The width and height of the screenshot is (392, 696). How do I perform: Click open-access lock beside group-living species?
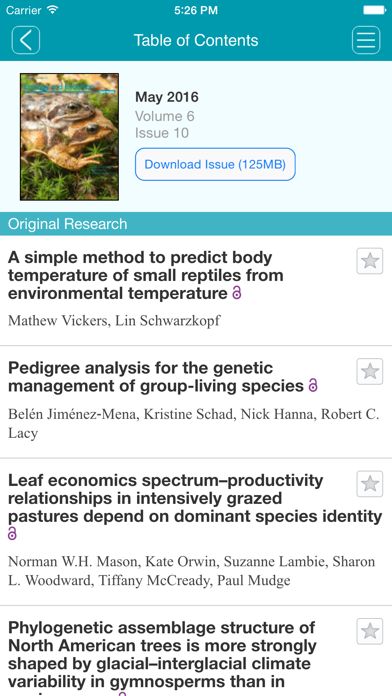point(313,386)
